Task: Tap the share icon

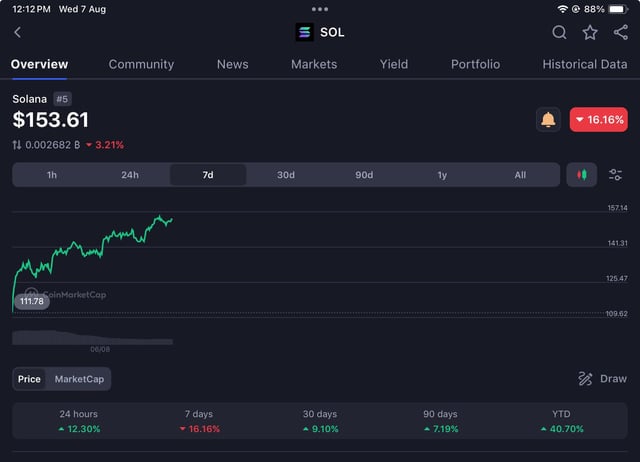Action: pyautogui.click(x=621, y=32)
